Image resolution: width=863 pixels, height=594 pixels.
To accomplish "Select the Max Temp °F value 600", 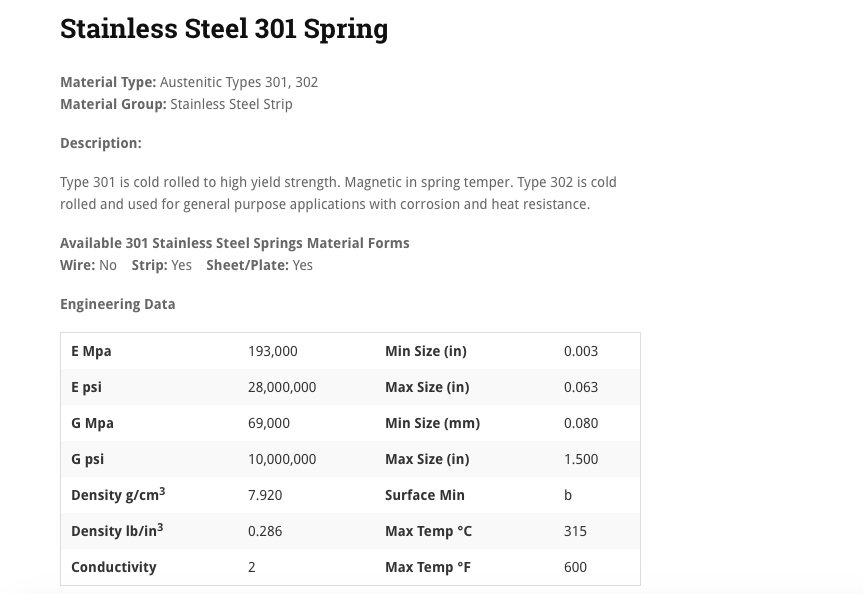I will tap(575, 567).
